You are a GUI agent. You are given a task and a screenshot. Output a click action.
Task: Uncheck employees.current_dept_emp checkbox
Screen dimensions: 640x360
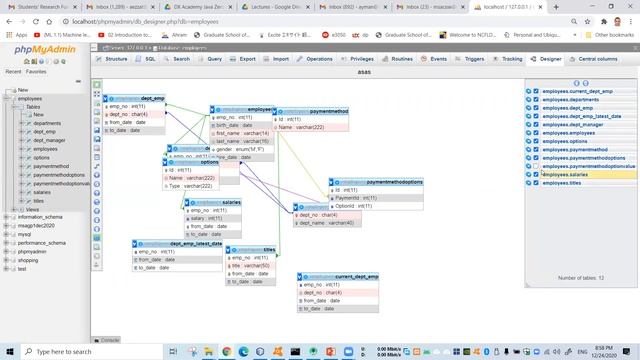[x=536, y=91]
